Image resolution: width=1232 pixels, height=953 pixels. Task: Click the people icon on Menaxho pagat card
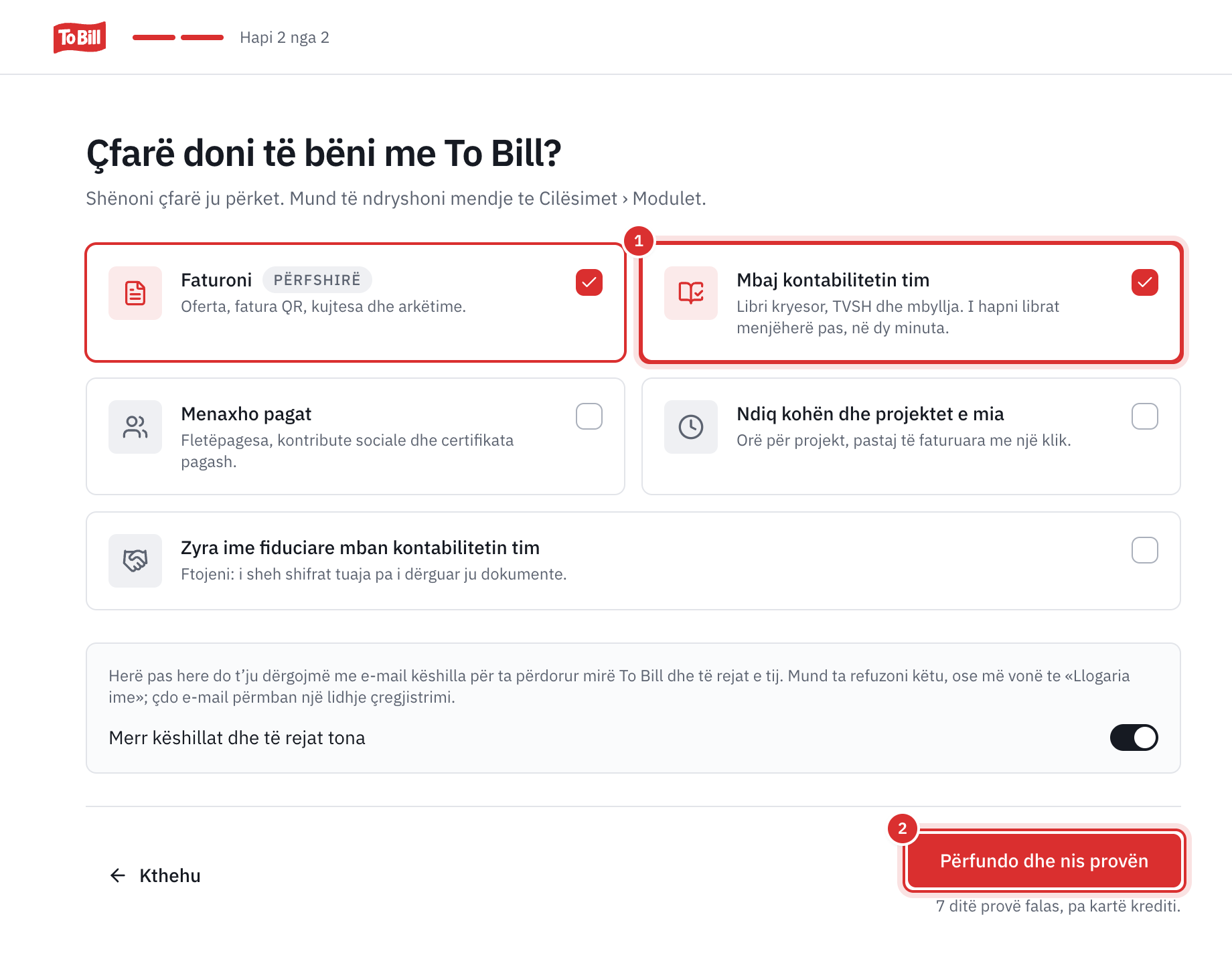tap(135, 427)
